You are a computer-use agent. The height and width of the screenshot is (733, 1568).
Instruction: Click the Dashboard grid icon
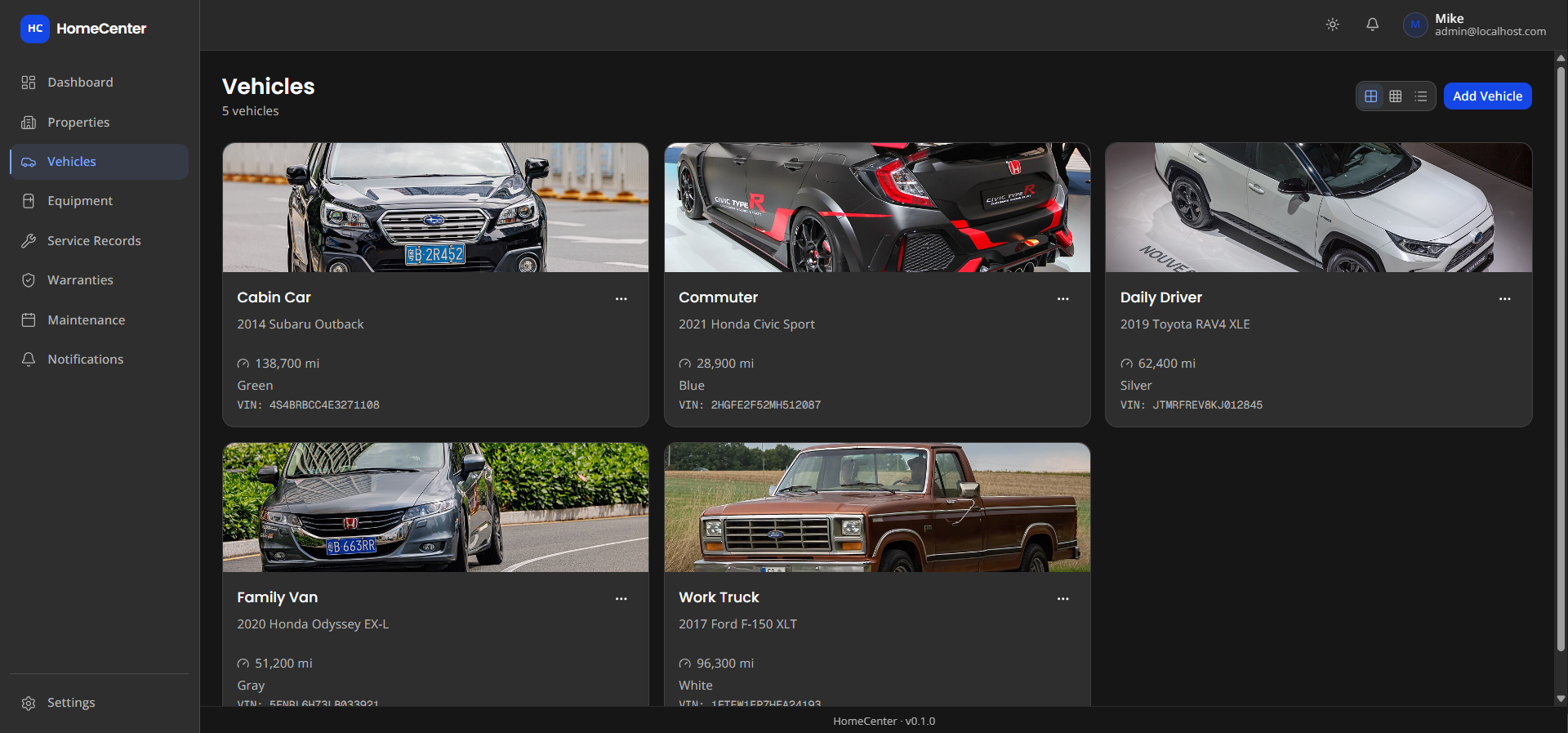[x=29, y=83]
